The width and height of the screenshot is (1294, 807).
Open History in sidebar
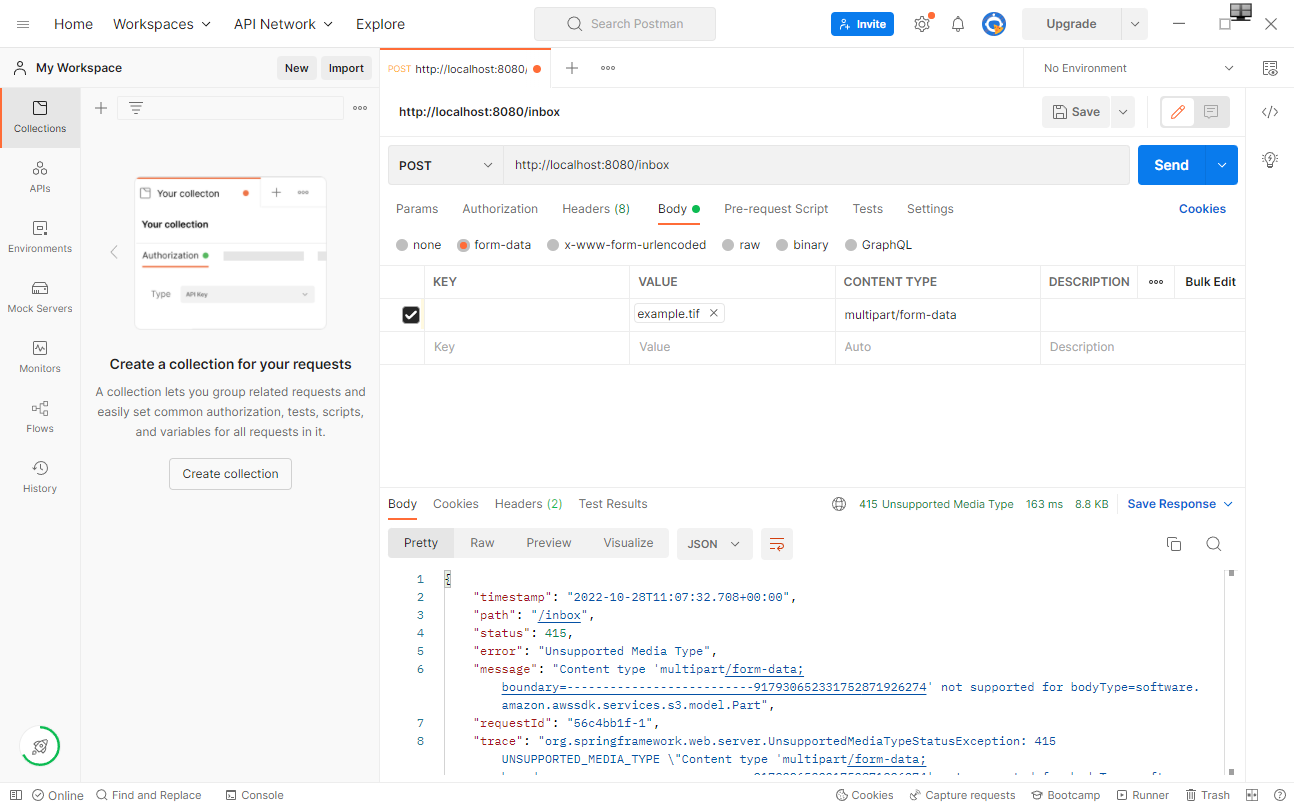coord(40,477)
